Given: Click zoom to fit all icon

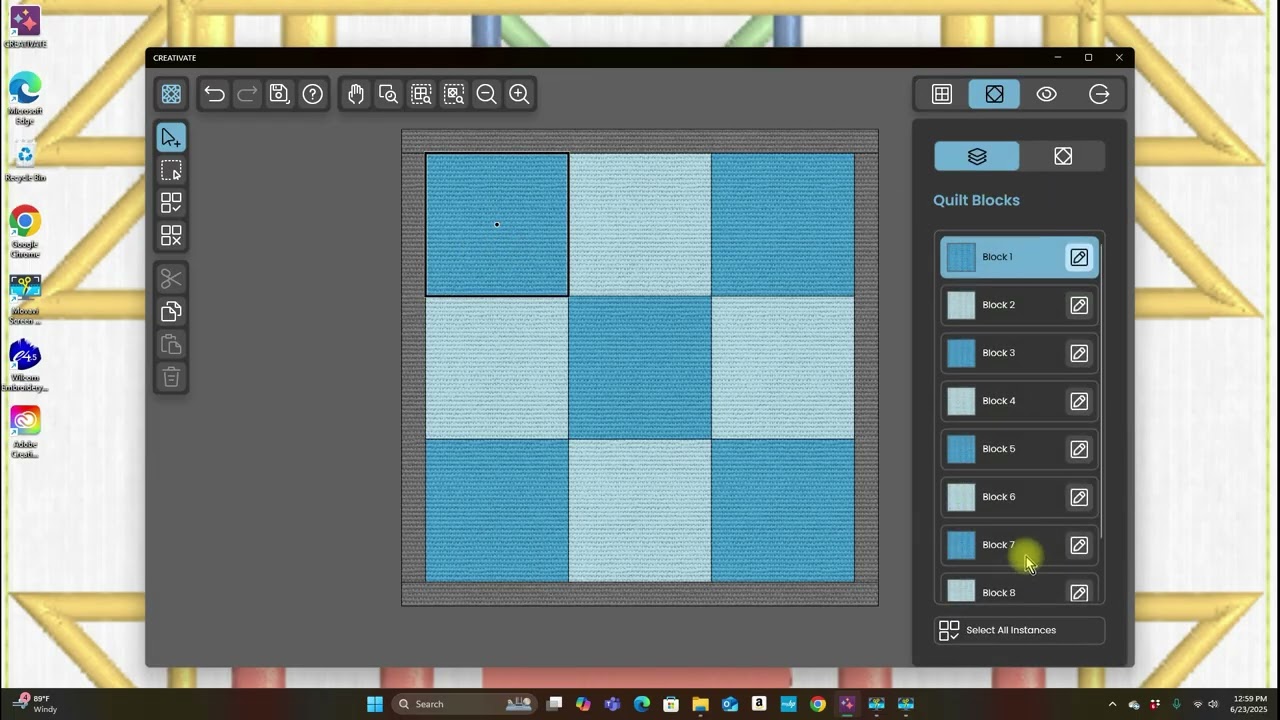Looking at the screenshot, I should [421, 94].
